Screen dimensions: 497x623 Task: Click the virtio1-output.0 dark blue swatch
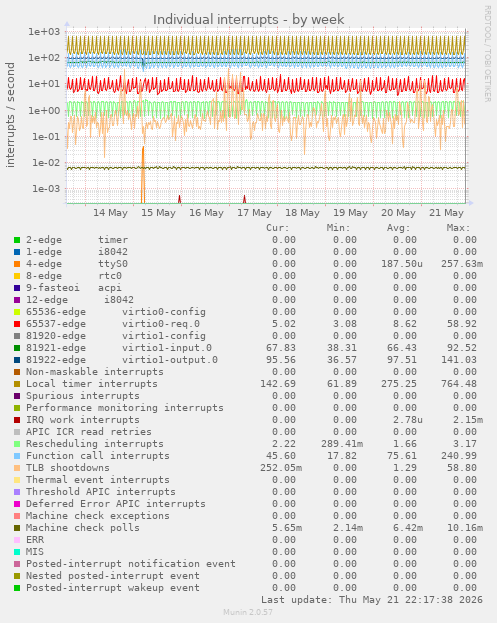click(17, 360)
